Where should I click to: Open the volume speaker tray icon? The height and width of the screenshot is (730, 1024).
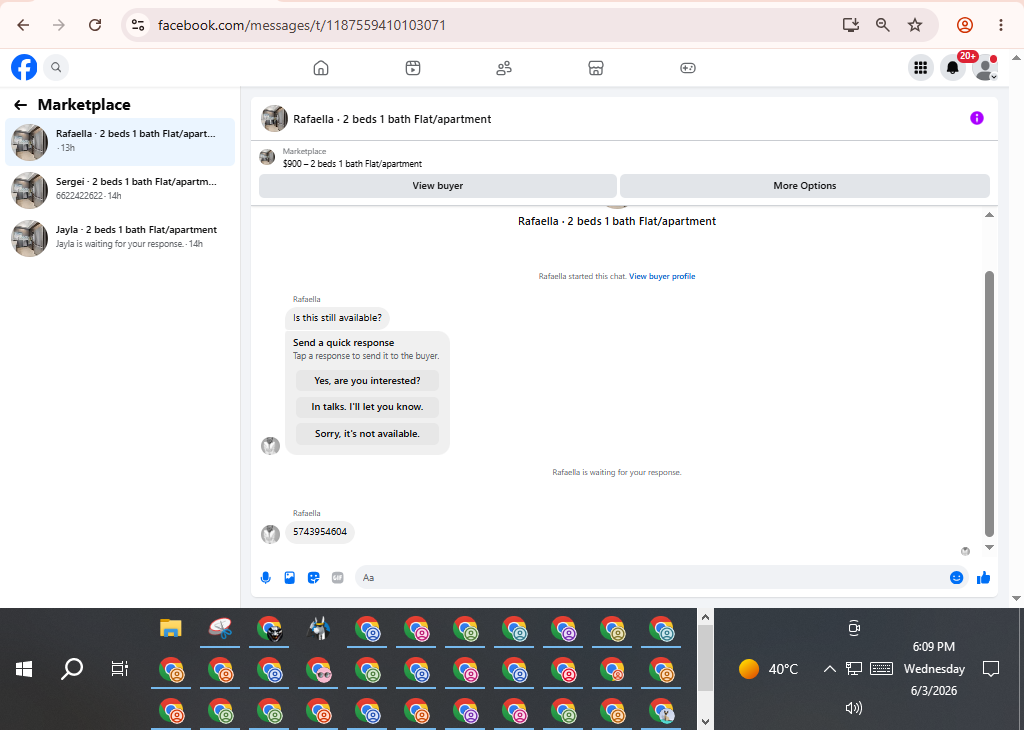pyautogui.click(x=854, y=708)
